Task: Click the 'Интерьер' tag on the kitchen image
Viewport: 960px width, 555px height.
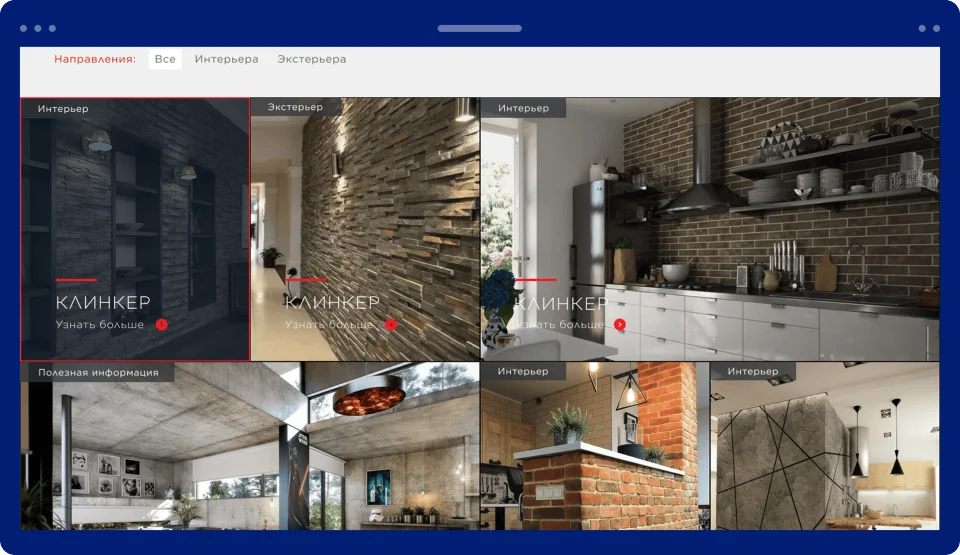Action: point(523,108)
